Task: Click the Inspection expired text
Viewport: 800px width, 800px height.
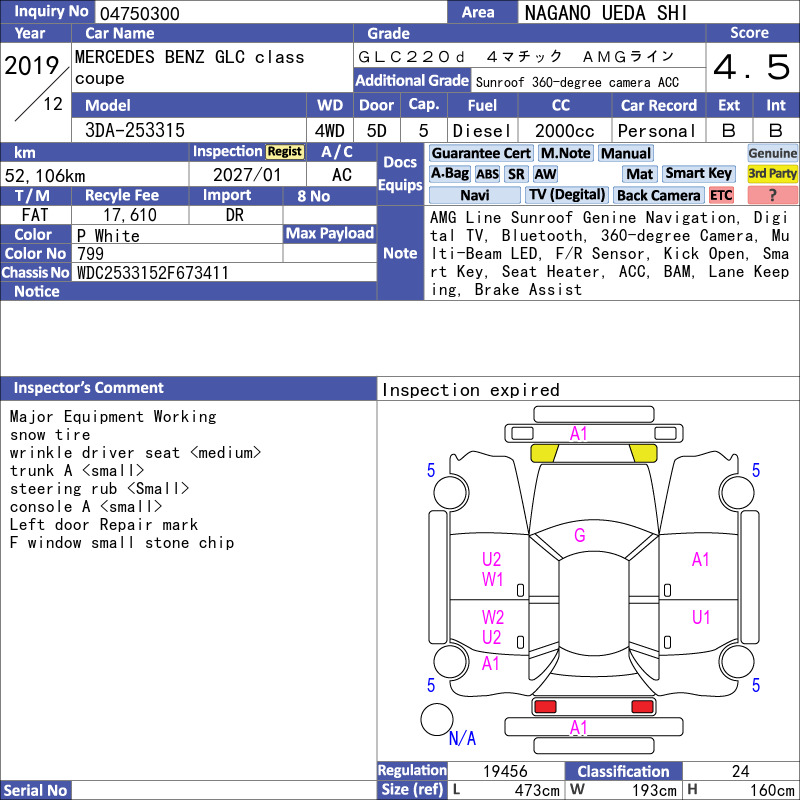Action: pos(470,390)
